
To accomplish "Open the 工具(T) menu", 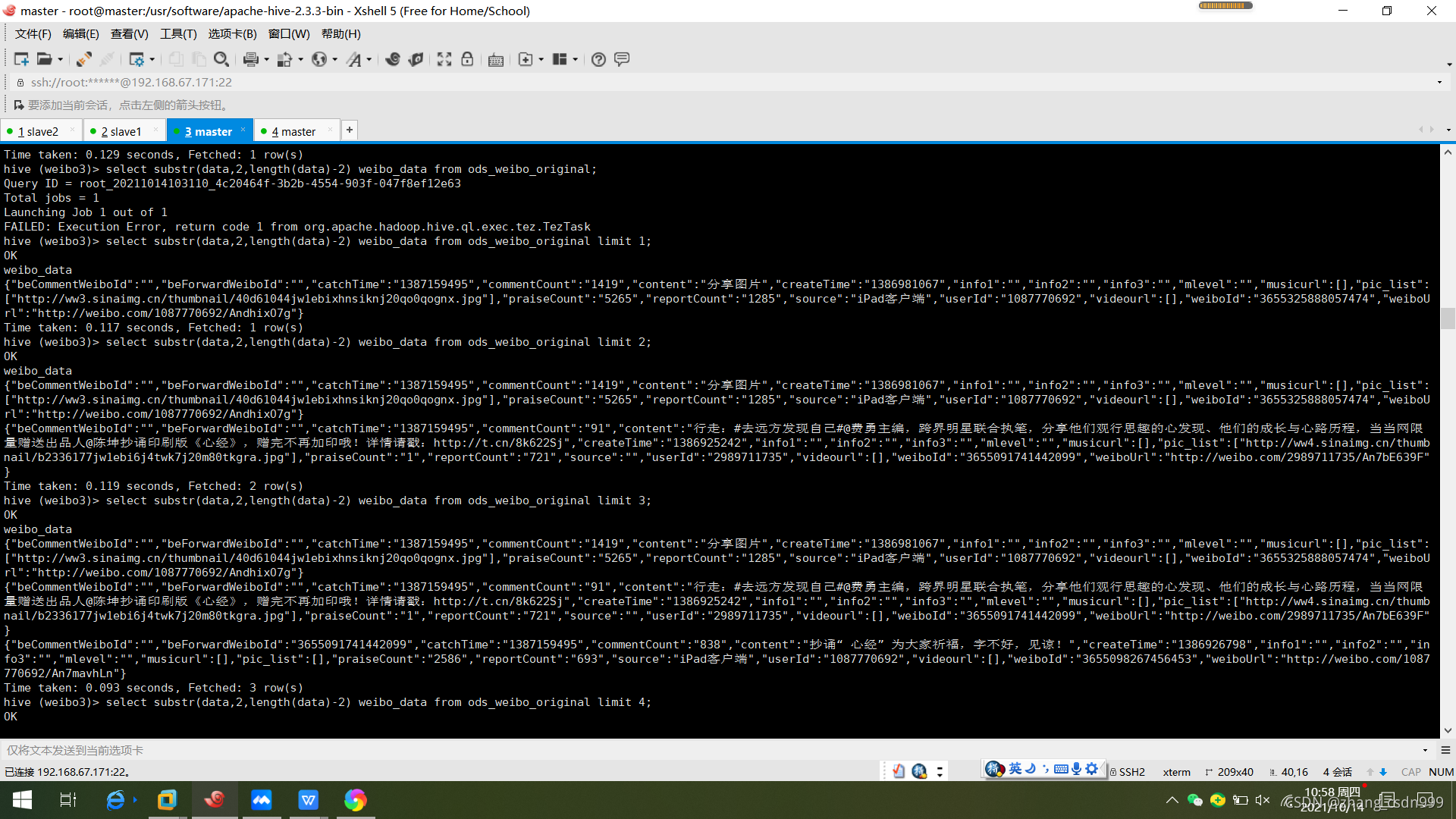I will point(178,34).
